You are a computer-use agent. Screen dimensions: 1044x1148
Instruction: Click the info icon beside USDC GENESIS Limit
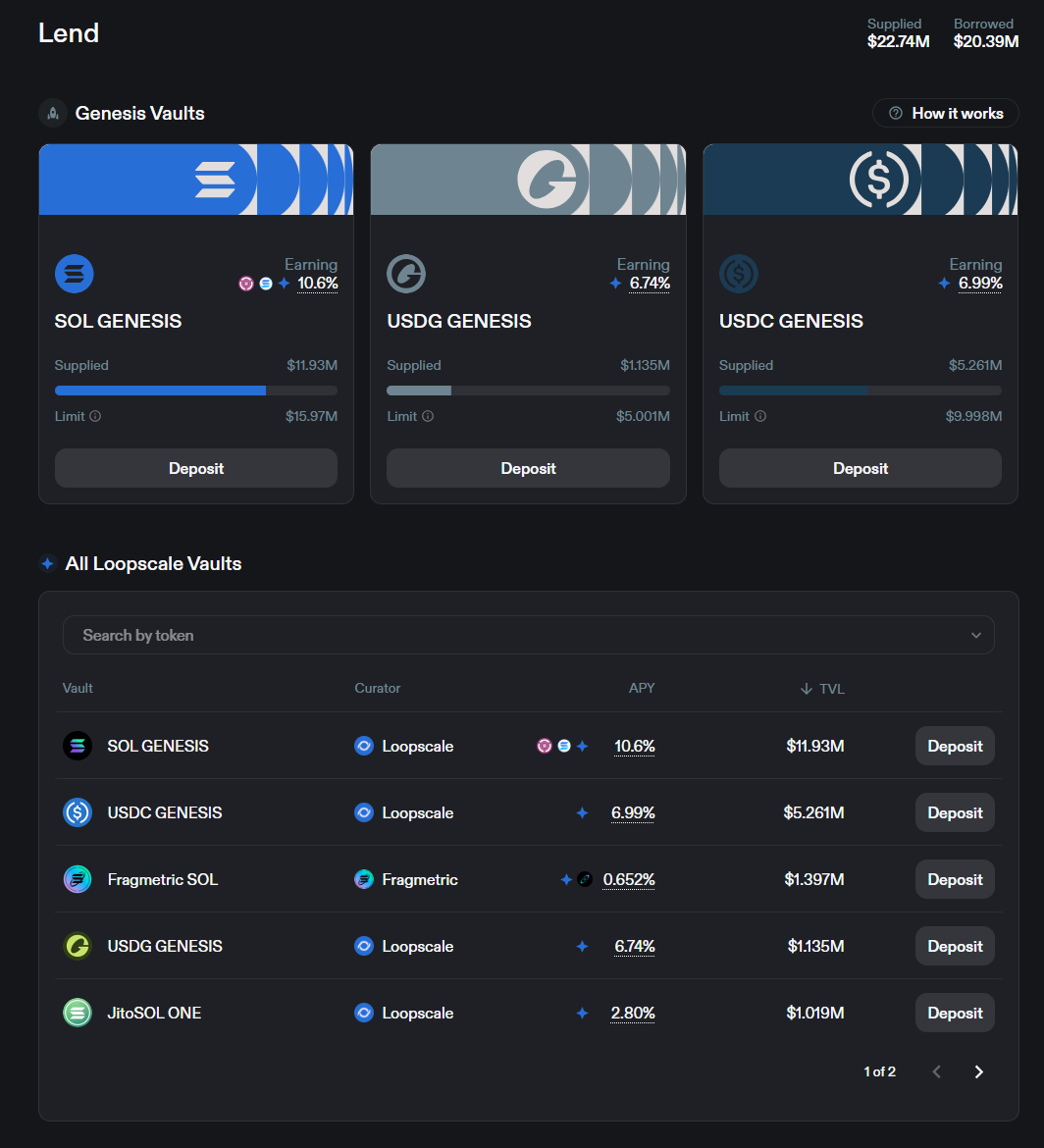click(759, 416)
